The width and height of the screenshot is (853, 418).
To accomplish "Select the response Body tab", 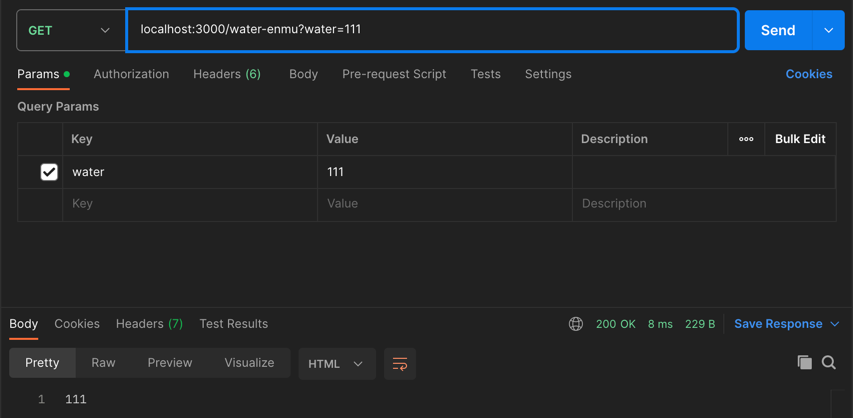I will coord(23,324).
